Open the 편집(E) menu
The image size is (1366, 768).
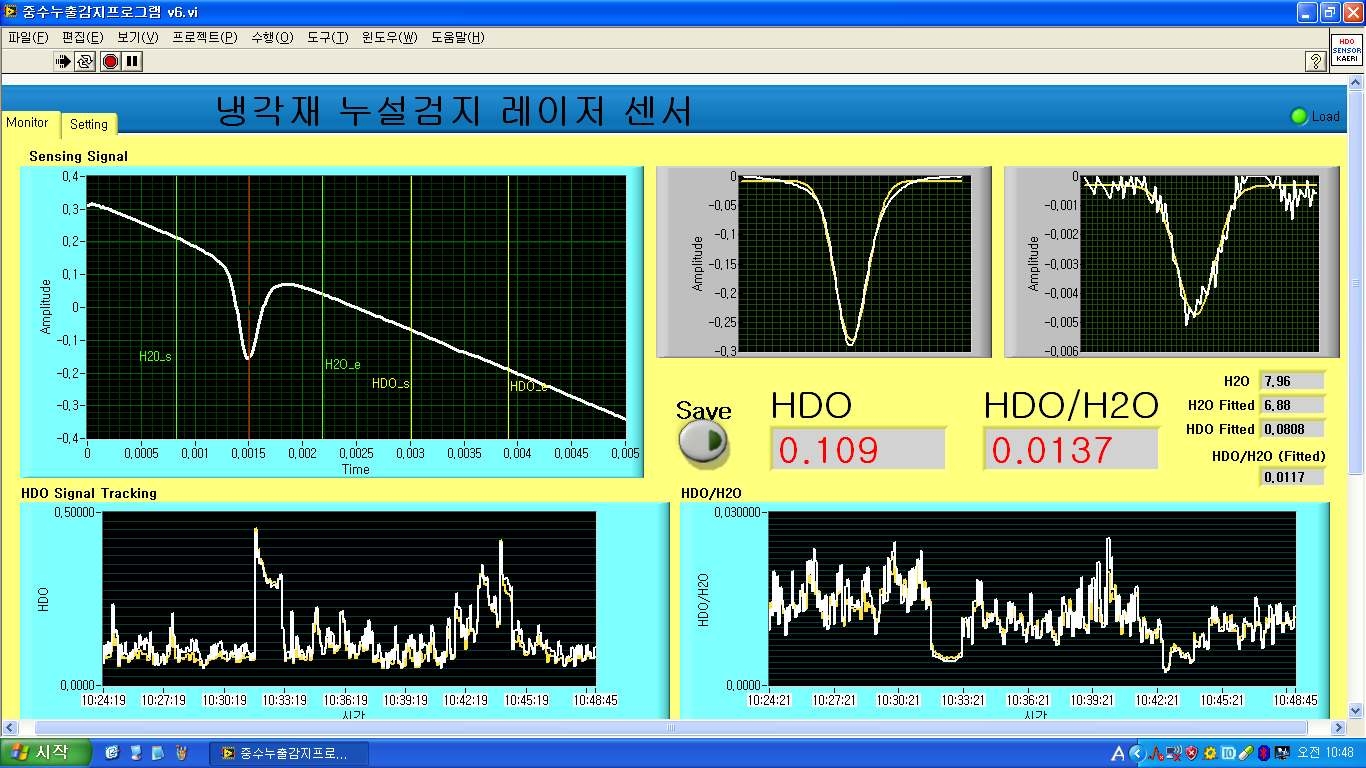(82, 37)
